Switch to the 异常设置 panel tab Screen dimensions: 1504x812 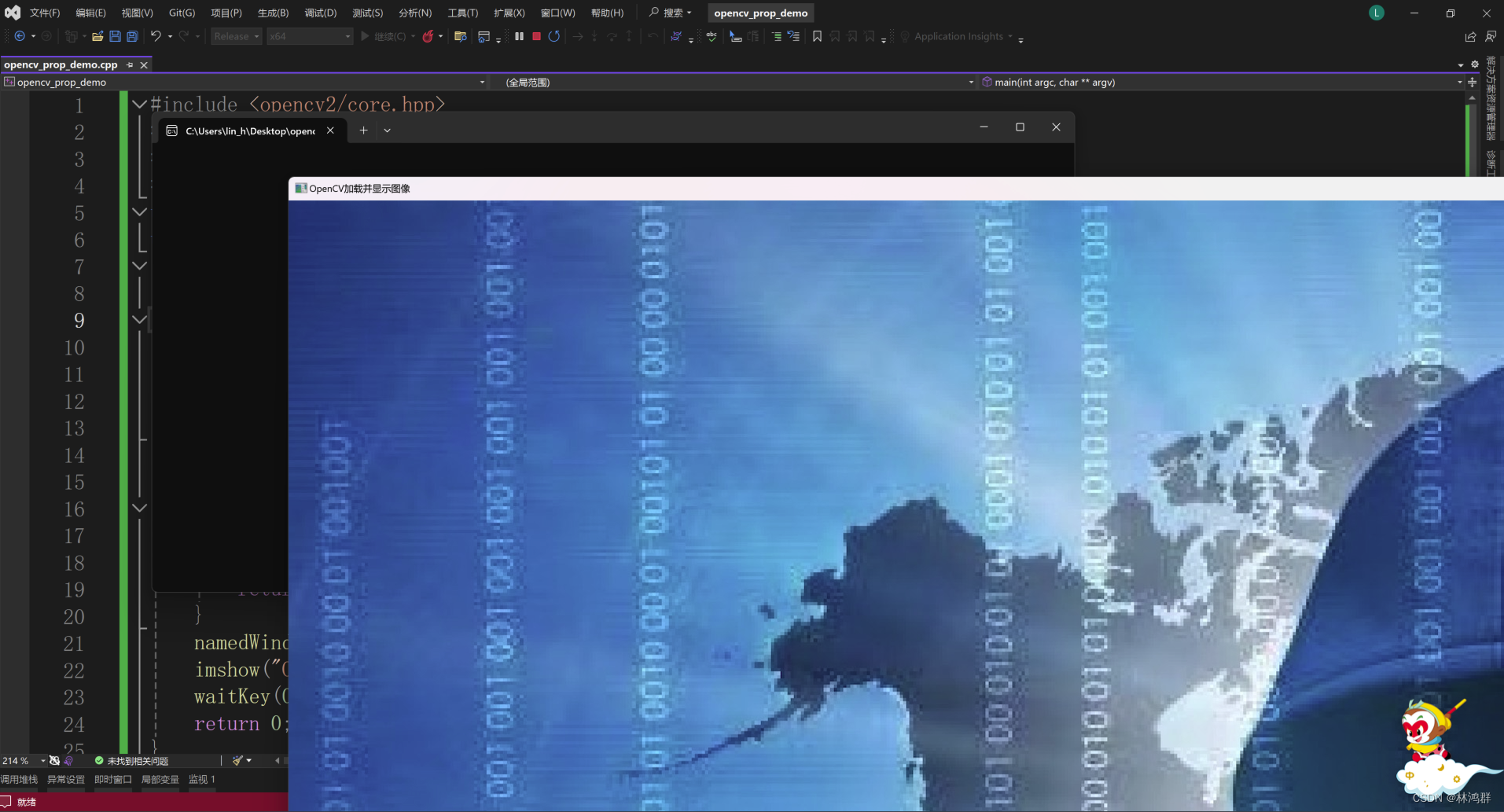(66, 779)
